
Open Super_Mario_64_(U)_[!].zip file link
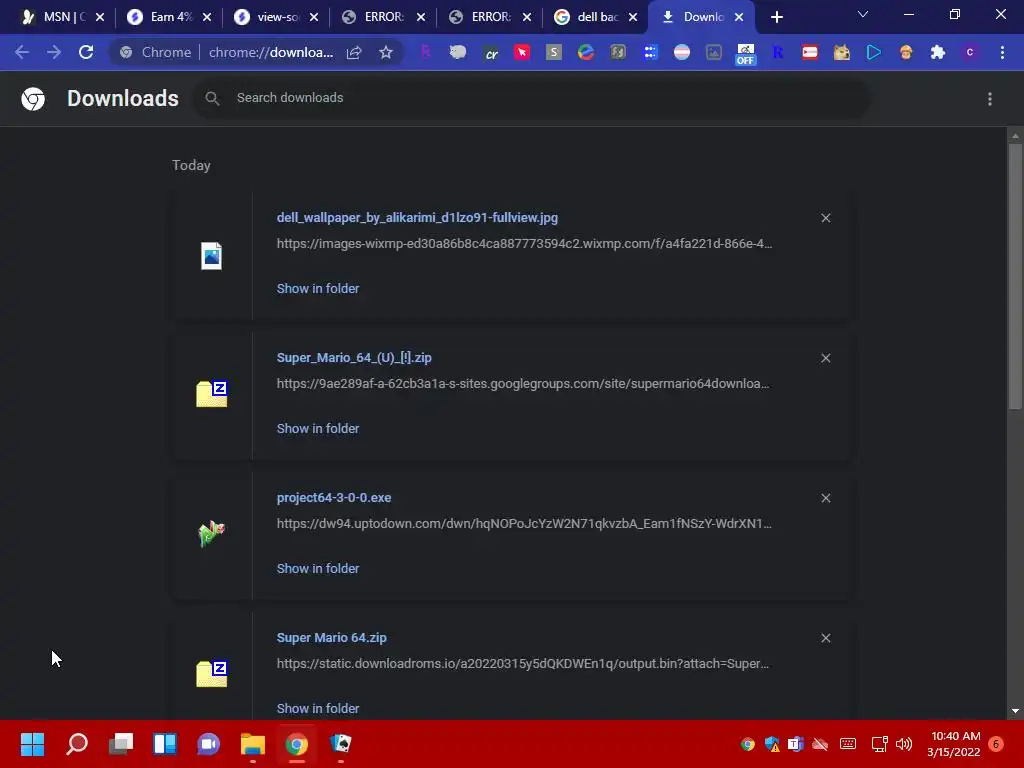(x=354, y=358)
